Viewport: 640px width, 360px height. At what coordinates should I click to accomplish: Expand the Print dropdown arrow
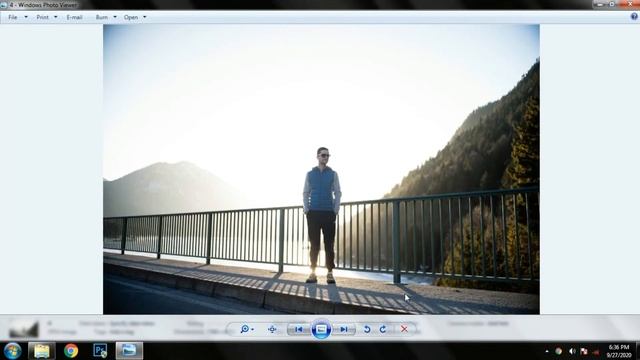(x=56, y=17)
